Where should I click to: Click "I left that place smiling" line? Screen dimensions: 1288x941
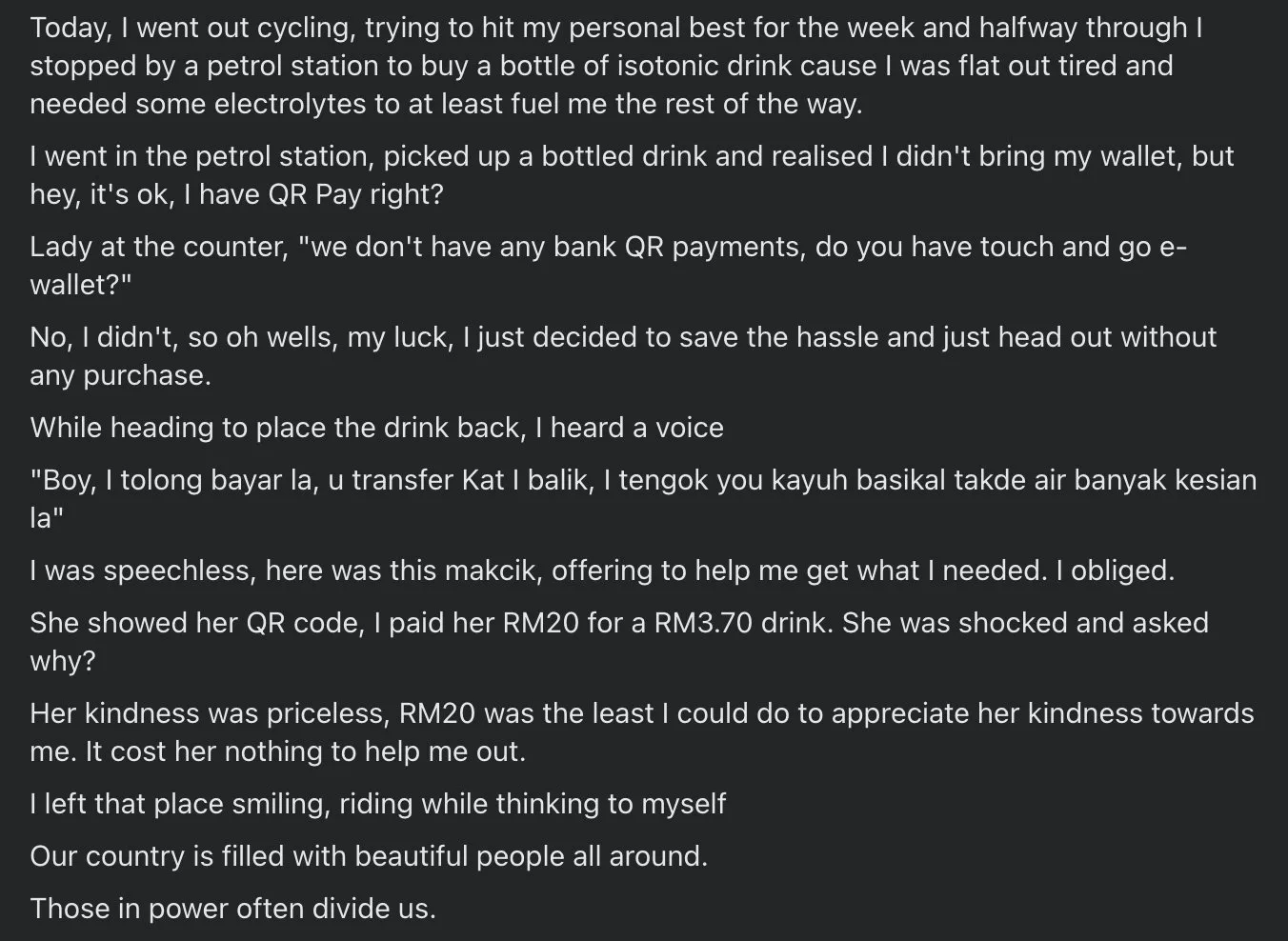coord(376,804)
